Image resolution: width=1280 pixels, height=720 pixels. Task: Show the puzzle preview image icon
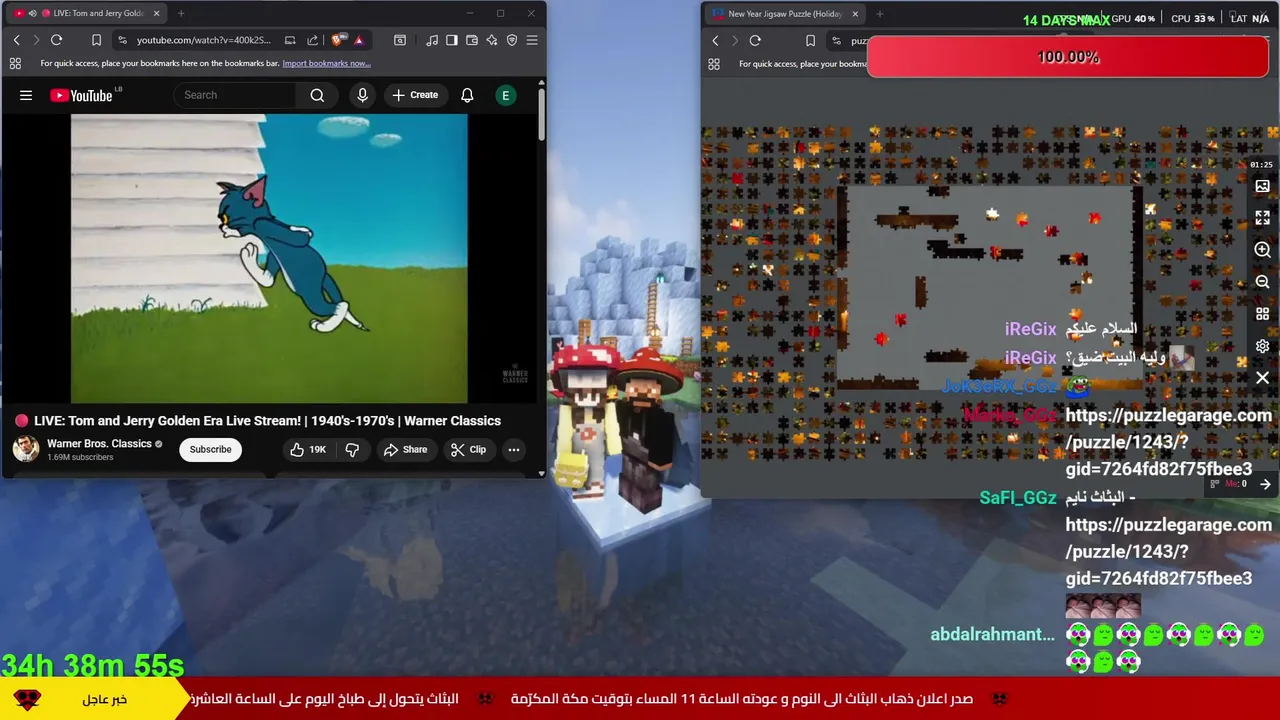(x=1262, y=186)
